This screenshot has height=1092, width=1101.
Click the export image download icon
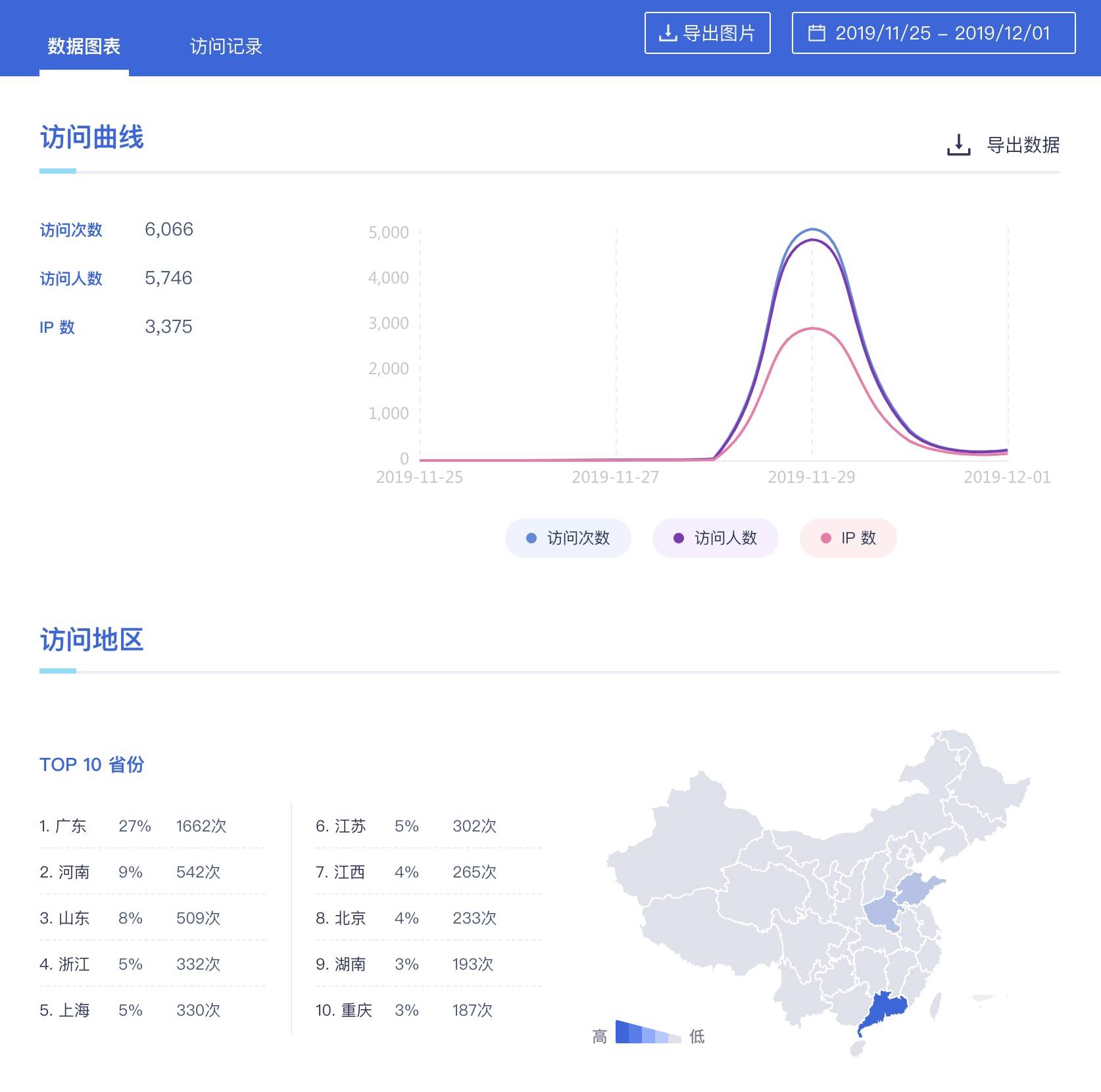(x=667, y=32)
